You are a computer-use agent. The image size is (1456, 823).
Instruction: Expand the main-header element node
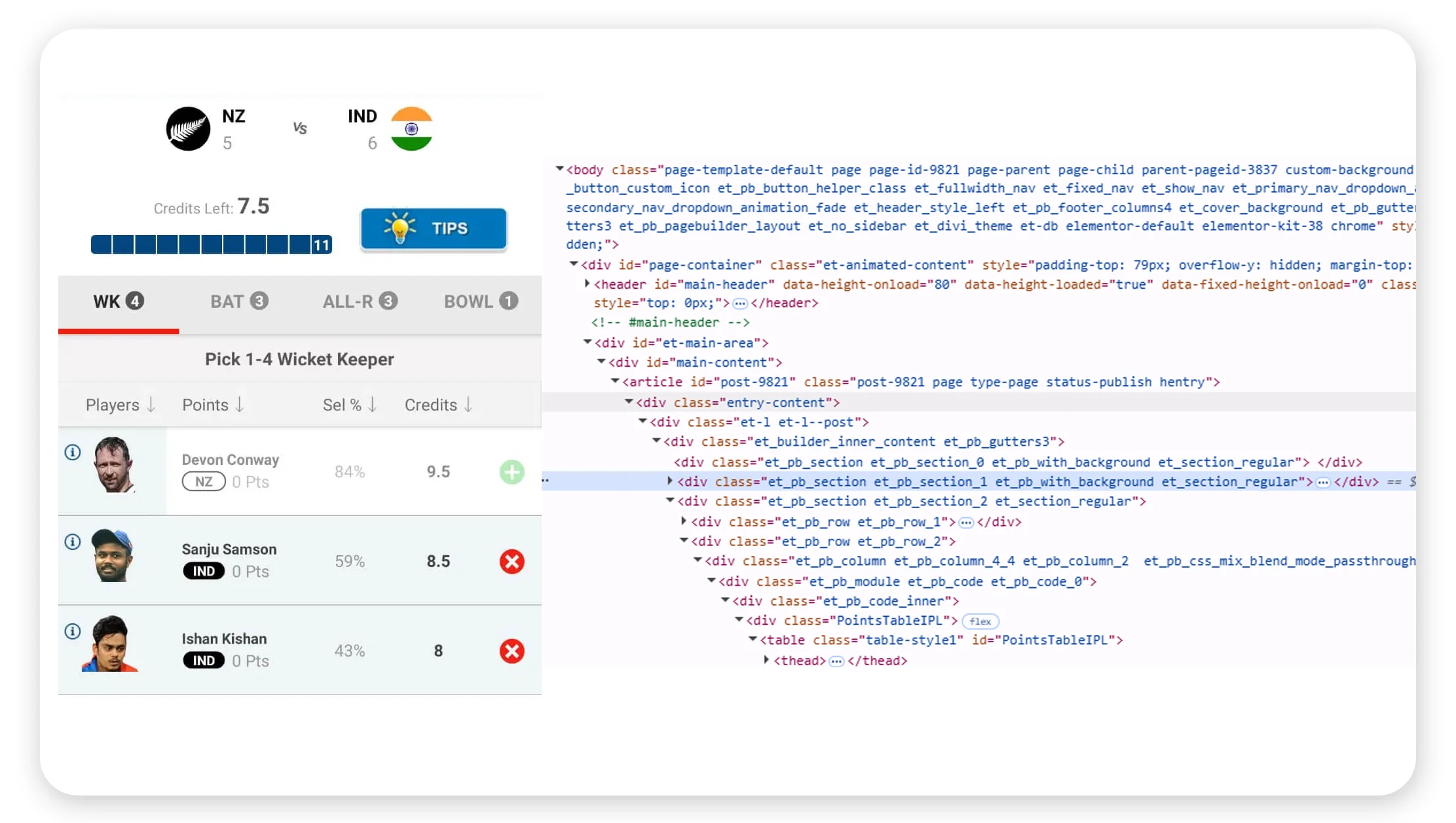click(587, 284)
